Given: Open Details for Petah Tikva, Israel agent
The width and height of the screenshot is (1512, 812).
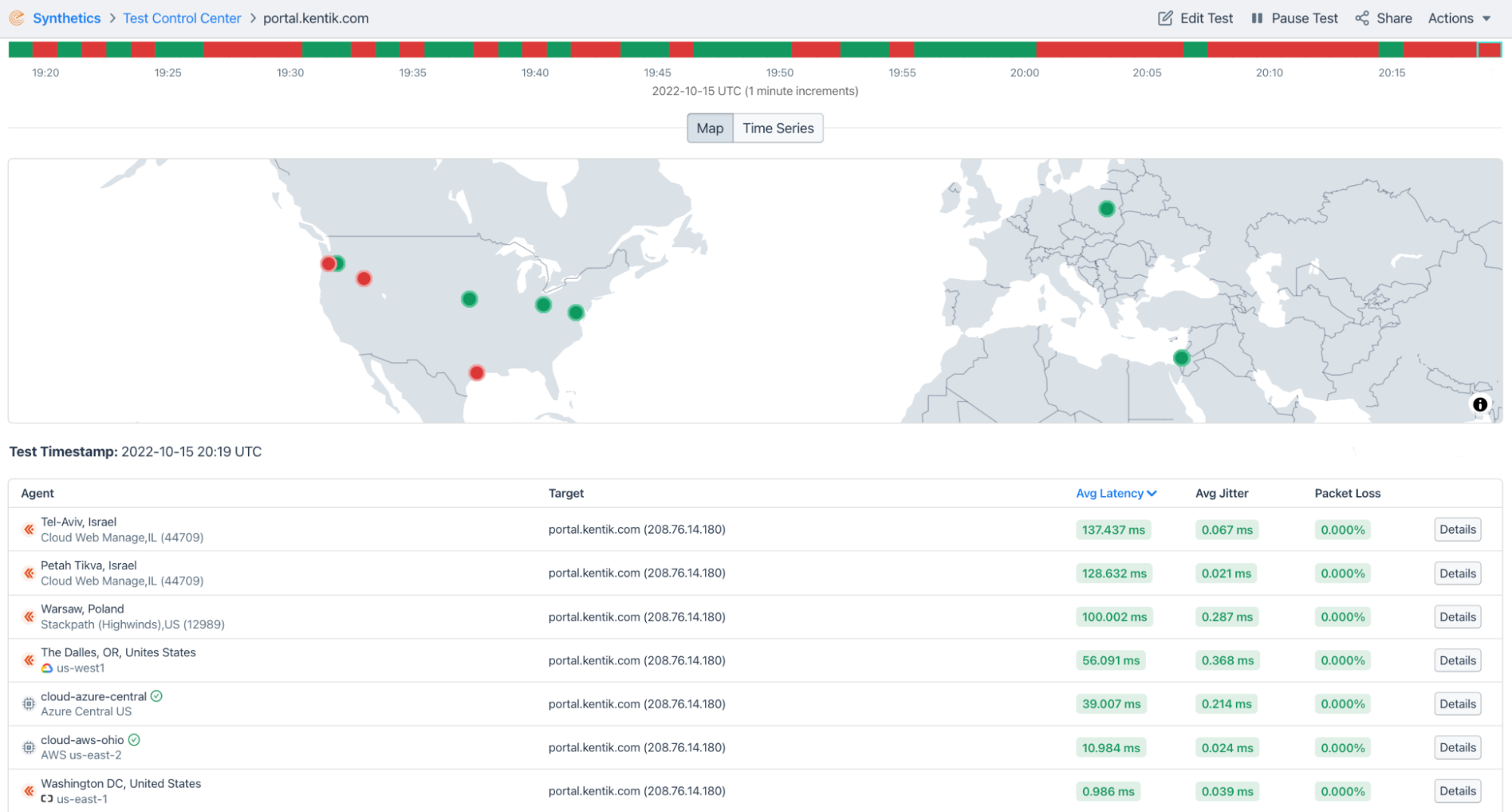Looking at the screenshot, I should click(1458, 574).
